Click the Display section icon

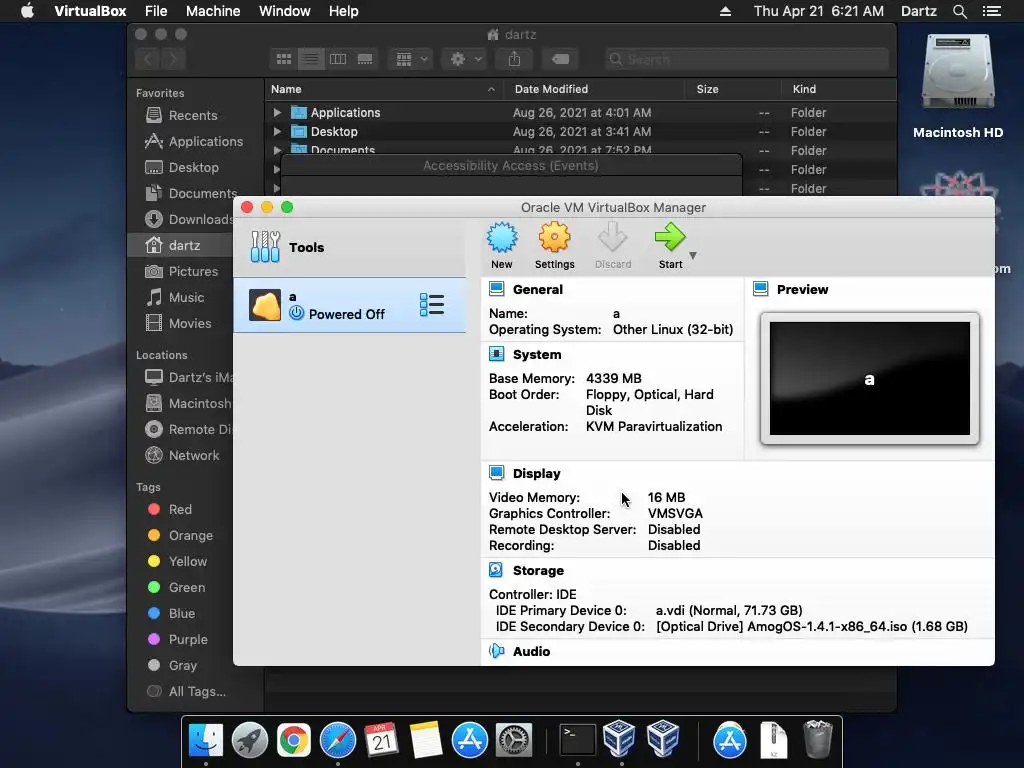click(x=496, y=473)
